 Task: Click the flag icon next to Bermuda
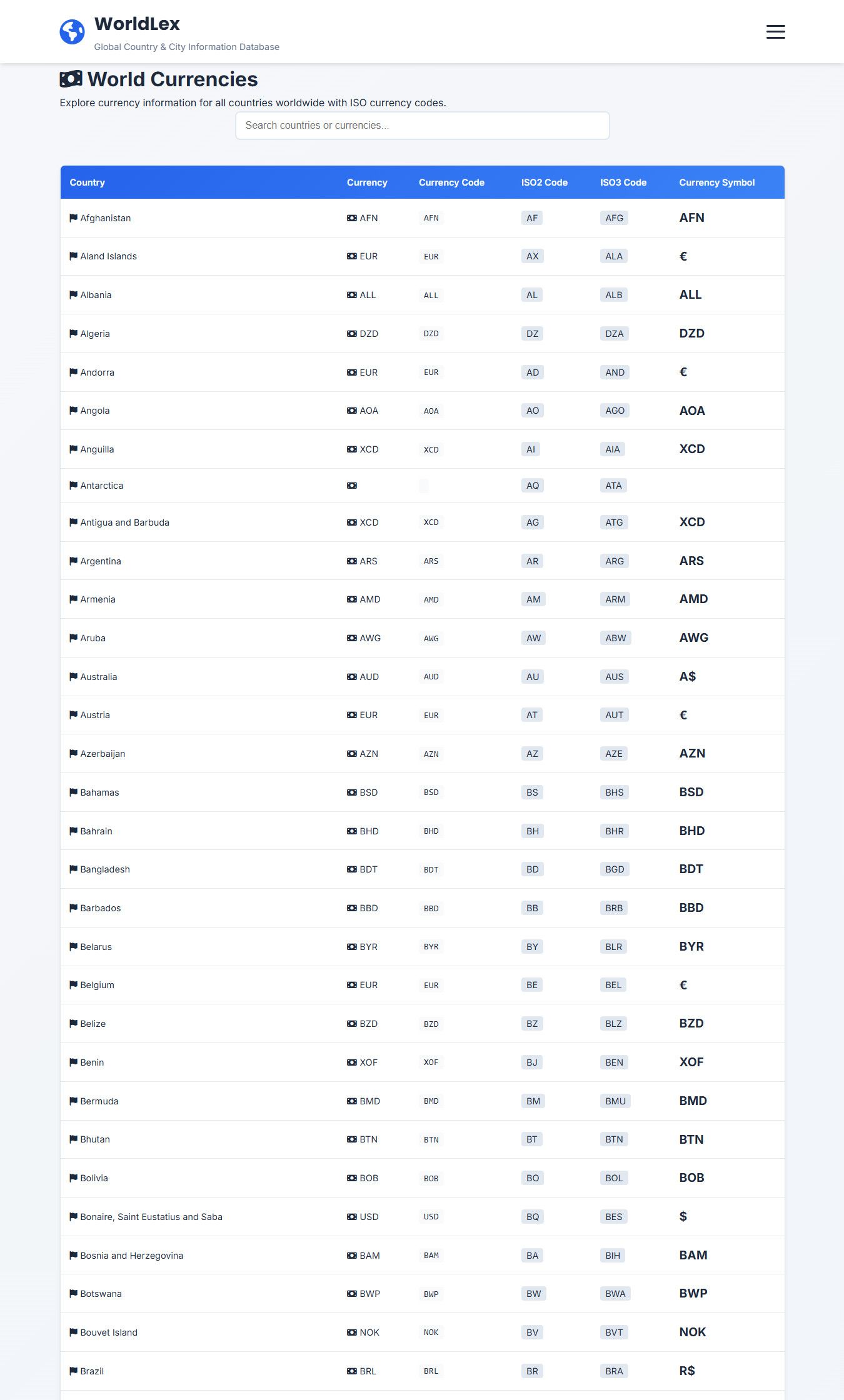[x=73, y=1101]
